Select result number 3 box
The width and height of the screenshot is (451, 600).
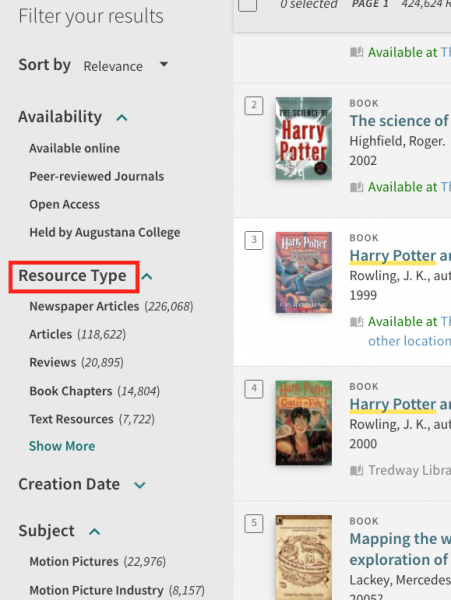254,240
